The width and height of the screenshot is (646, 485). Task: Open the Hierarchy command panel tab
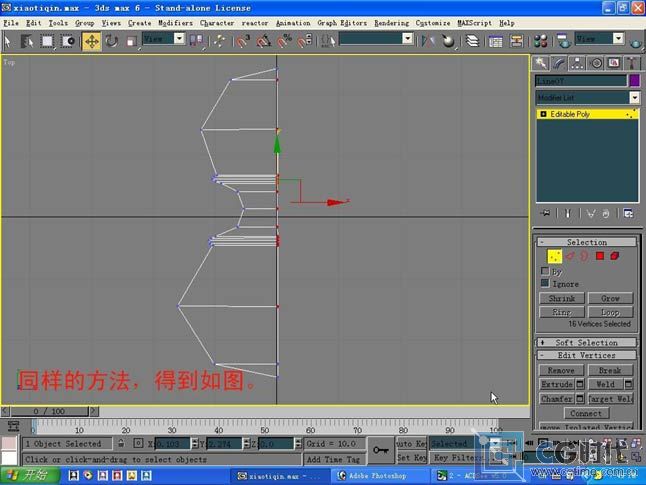pos(577,63)
